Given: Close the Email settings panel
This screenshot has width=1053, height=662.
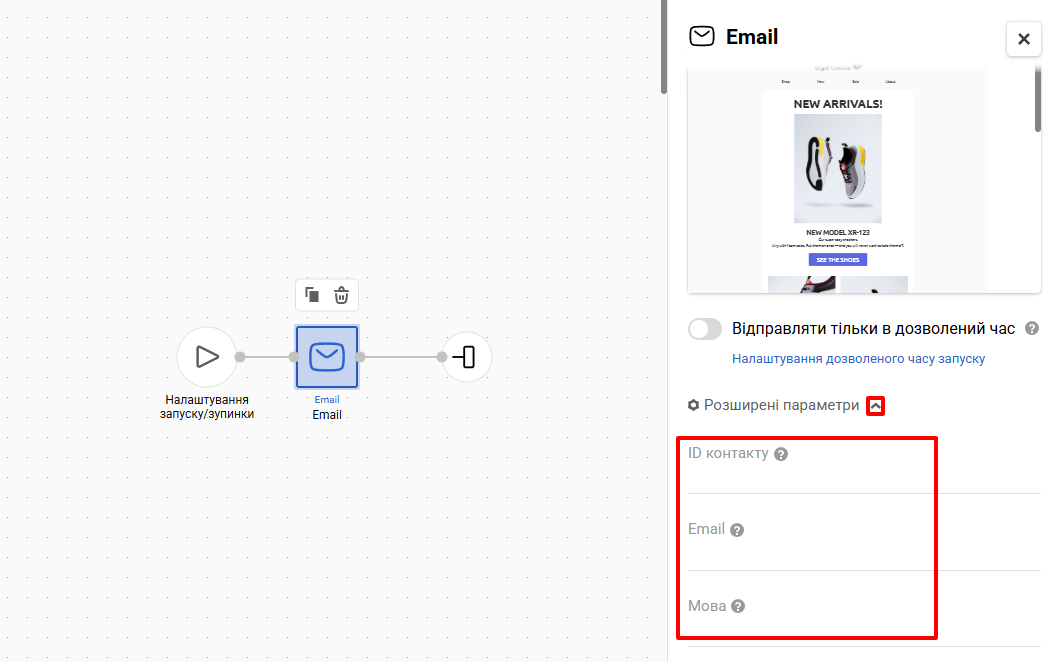Looking at the screenshot, I should click(x=1023, y=39).
